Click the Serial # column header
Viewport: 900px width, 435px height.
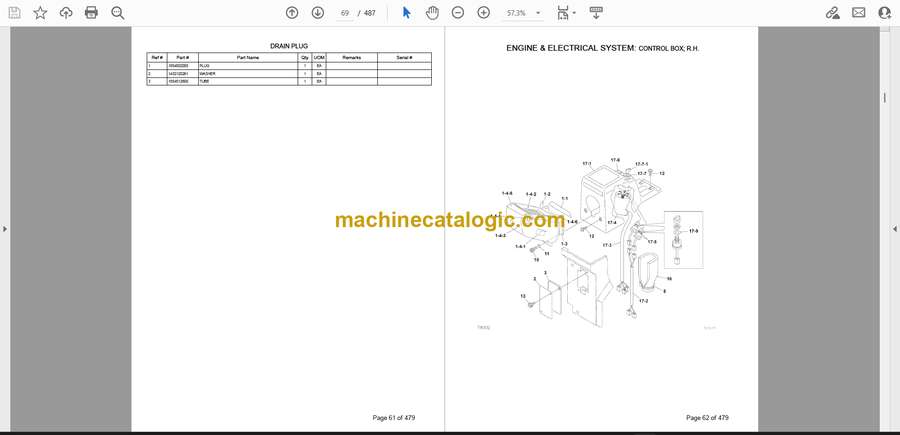404,57
